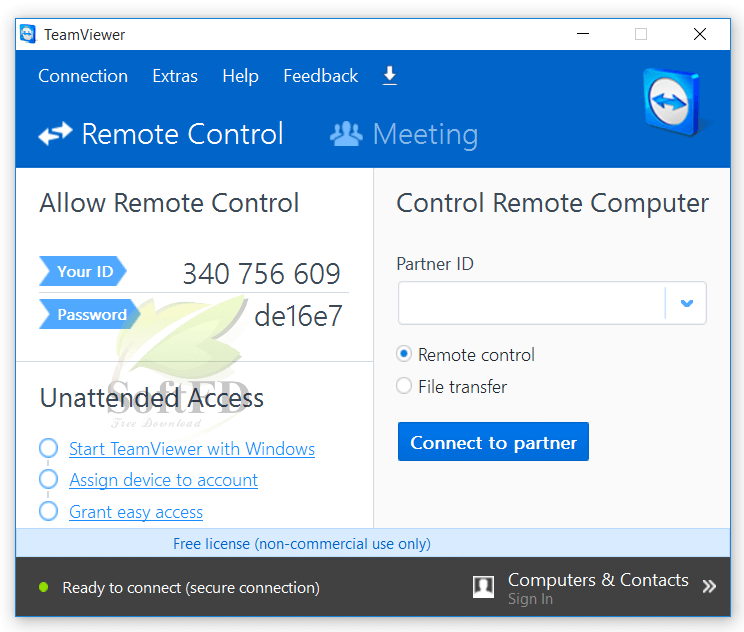Viewport: 744px width, 632px height.
Task: Open the Partner ID dropdown arrow
Action: pyautogui.click(x=687, y=303)
